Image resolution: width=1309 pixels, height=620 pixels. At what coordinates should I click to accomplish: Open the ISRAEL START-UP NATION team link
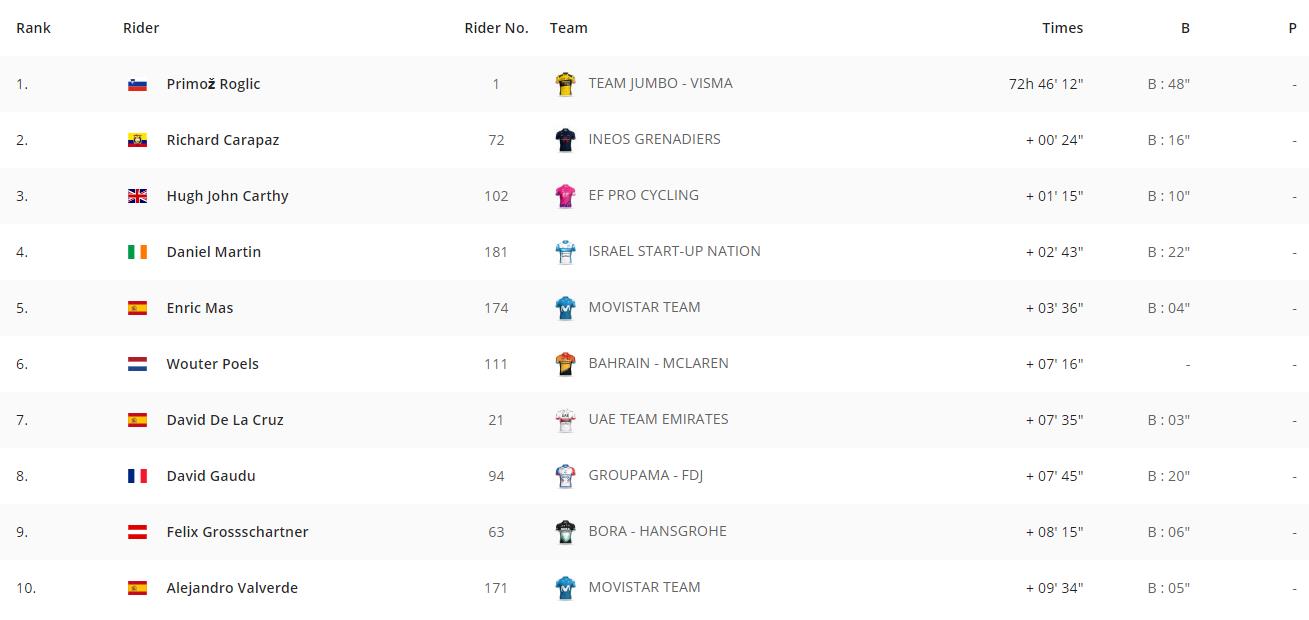(674, 251)
